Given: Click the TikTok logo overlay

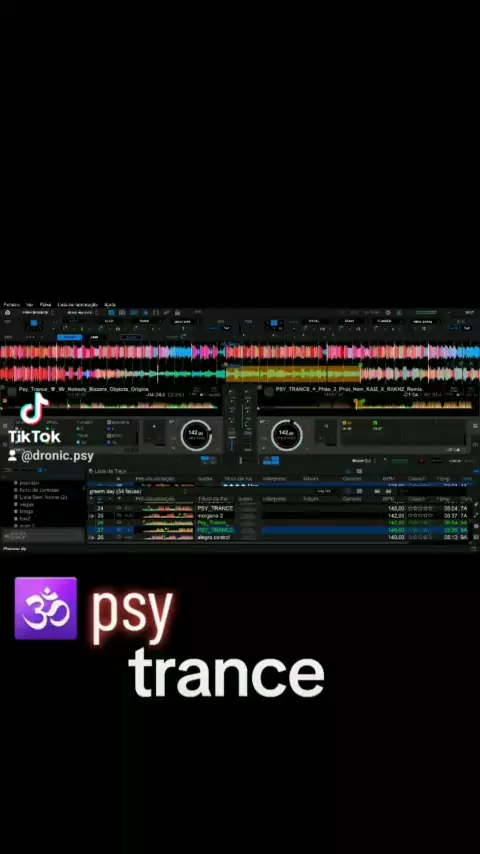Looking at the screenshot, I should point(34,417).
